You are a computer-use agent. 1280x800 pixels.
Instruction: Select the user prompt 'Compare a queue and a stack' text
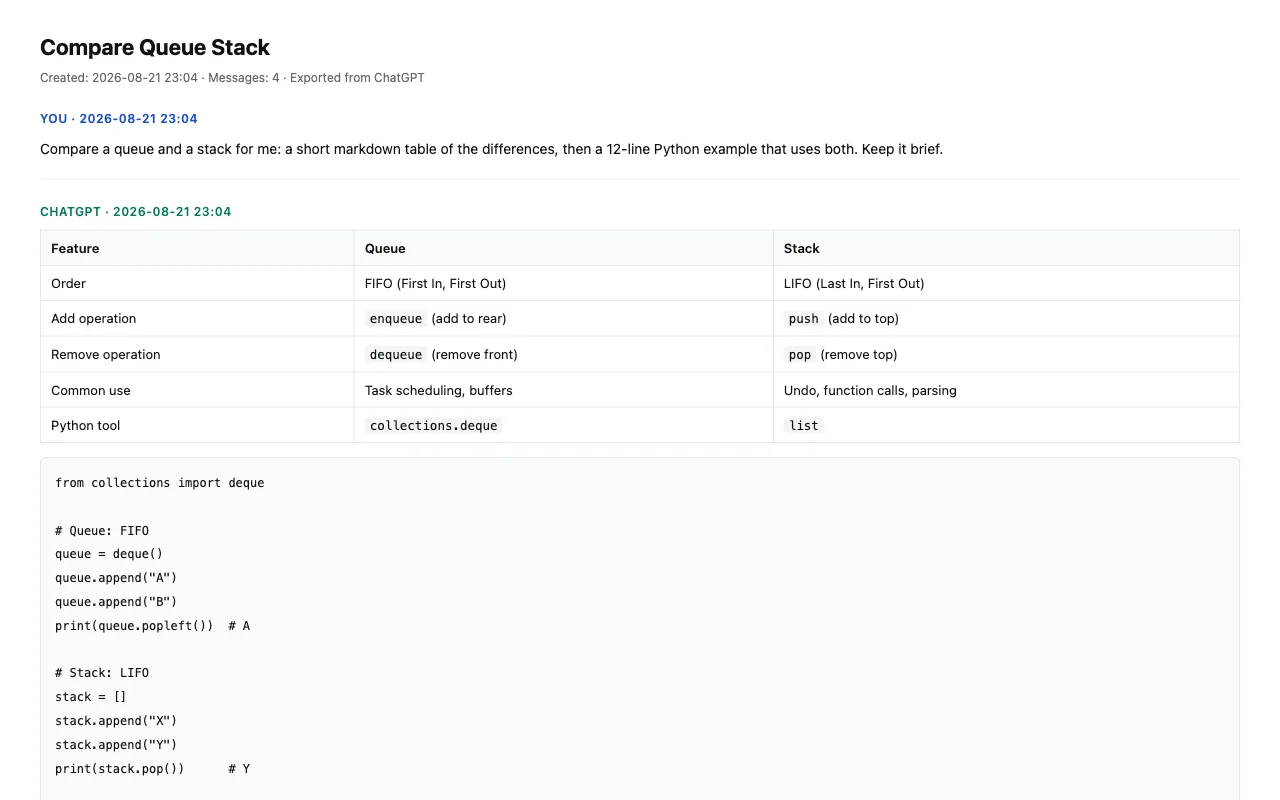(x=491, y=149)
